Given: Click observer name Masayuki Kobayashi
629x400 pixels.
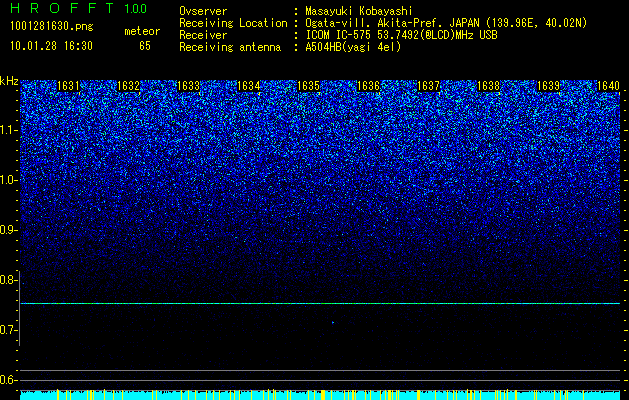Looking at the screenshot, I should (x=359, y=11).
